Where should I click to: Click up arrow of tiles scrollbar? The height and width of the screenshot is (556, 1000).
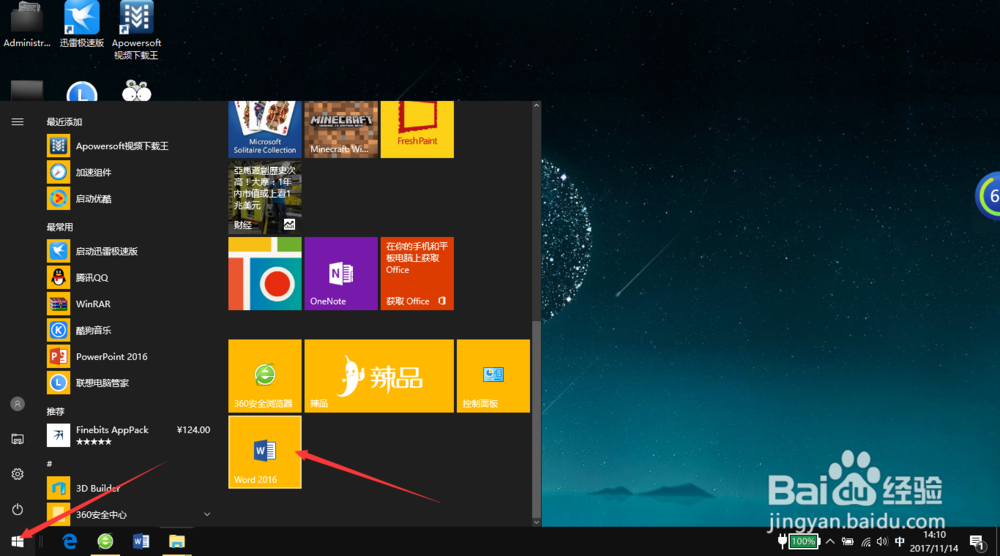(x=536, y=106)
